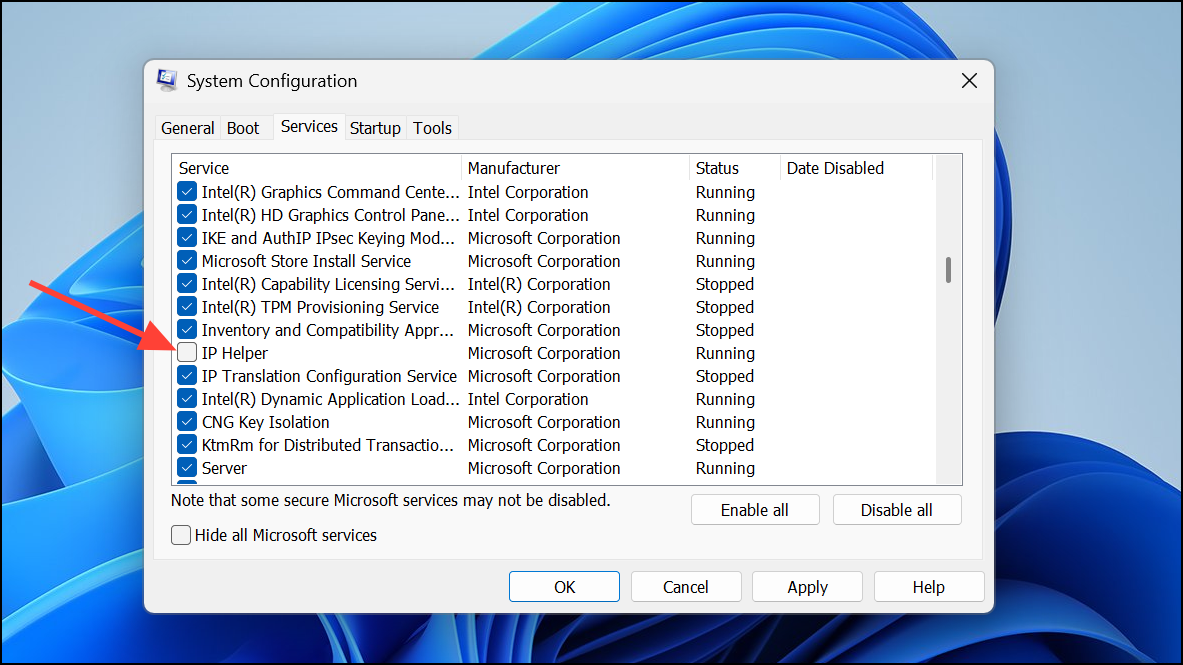Screen dimensions: 1183x665
Task: Select the Services tab
Action: click(x=309, y=127)
